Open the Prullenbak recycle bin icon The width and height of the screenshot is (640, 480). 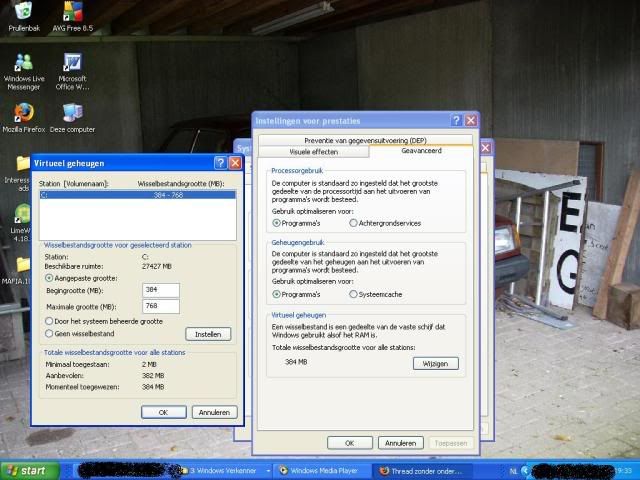coord(23,14)
